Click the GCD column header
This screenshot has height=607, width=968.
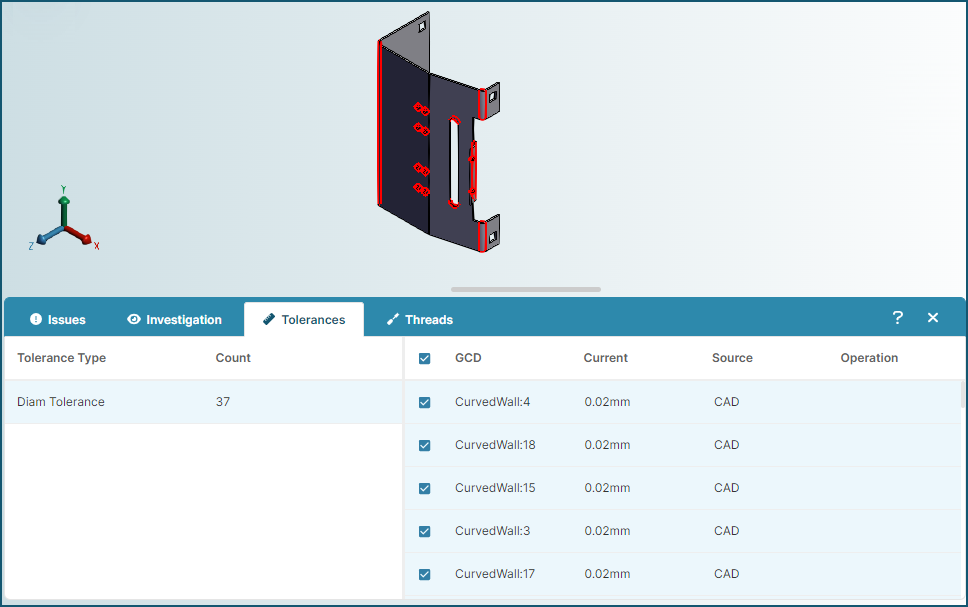pyautogui.click(x=468, y=358)
